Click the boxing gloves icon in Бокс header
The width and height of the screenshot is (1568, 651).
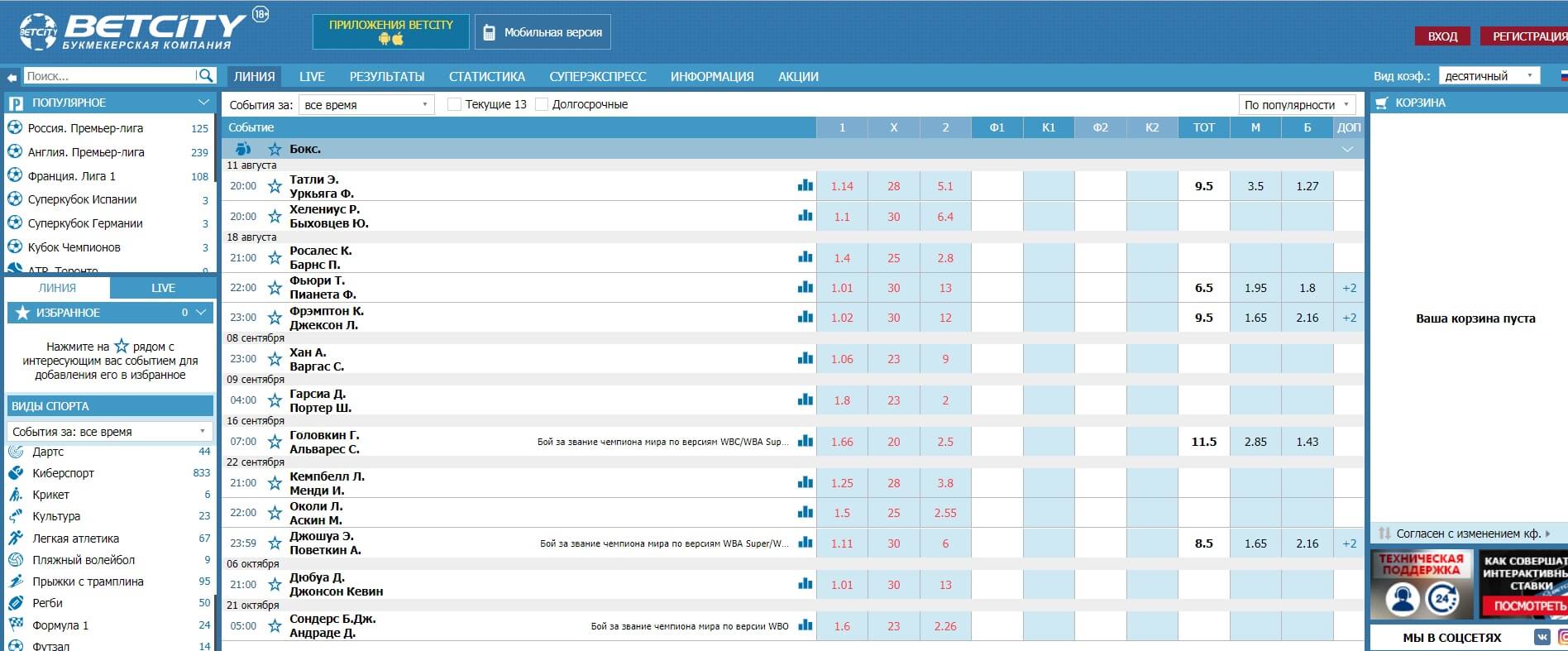click(x=243, y=149)
